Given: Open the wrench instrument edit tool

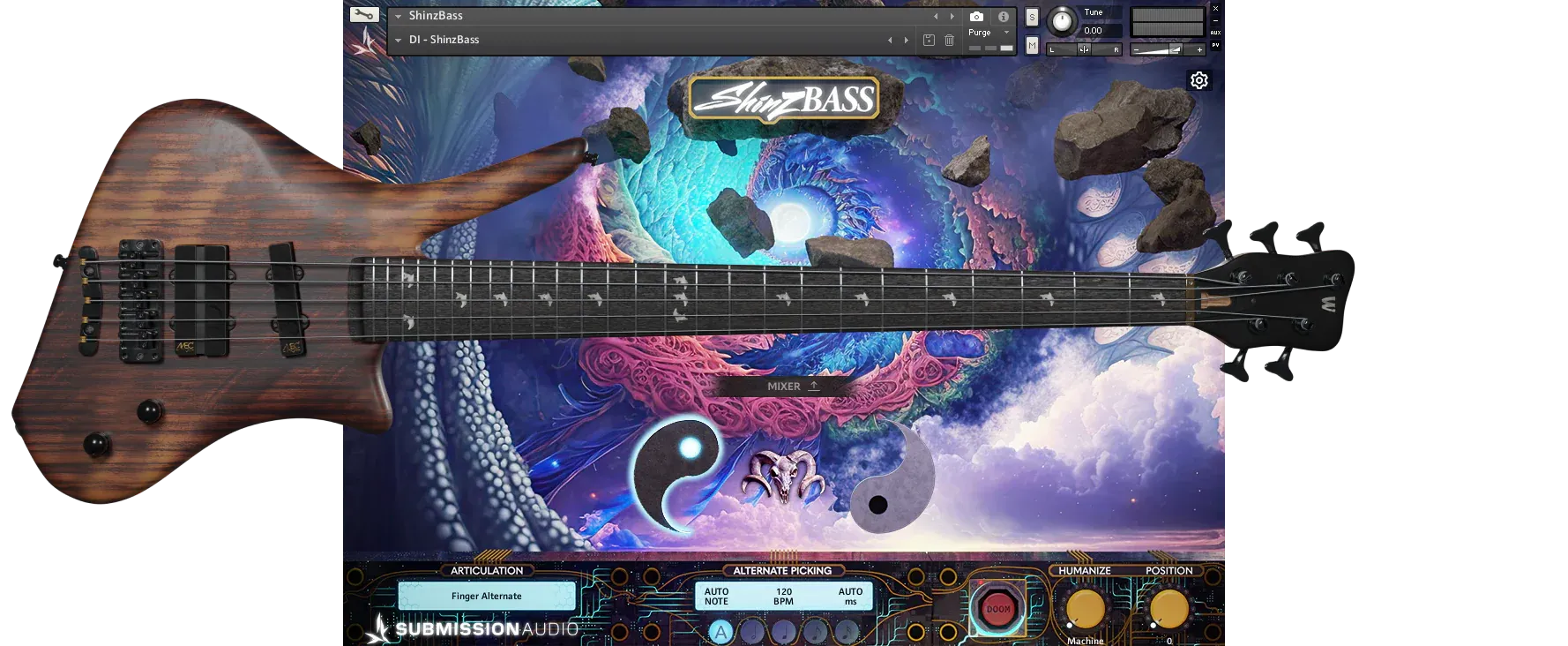Looking at the screenshot, I should 364,14.
